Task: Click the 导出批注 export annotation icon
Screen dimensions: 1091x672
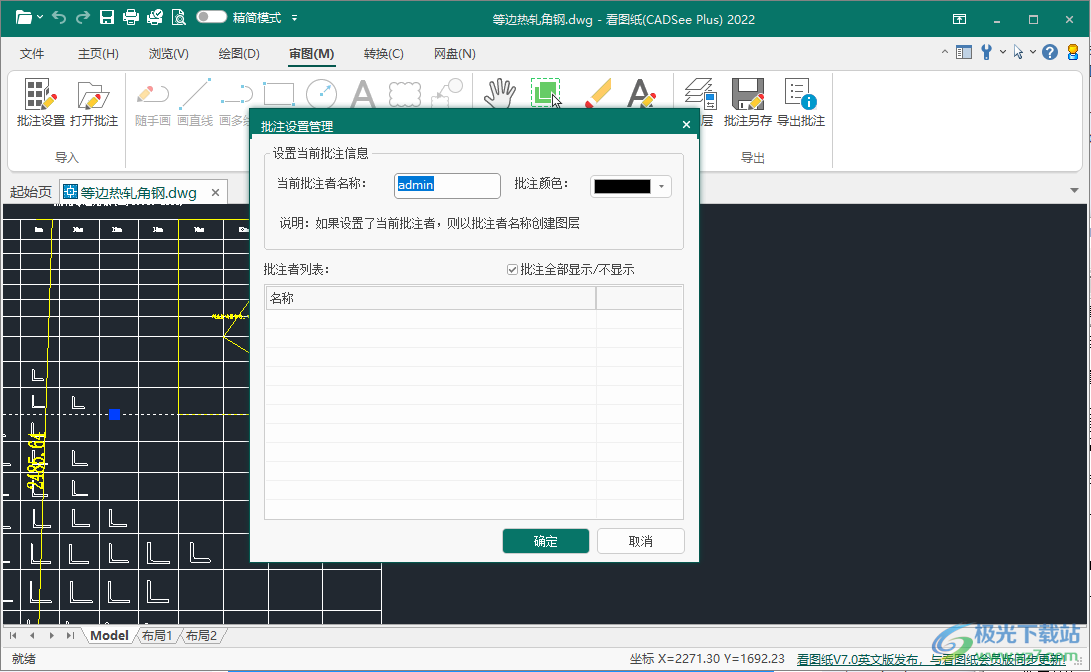Action: coord(801,102)
